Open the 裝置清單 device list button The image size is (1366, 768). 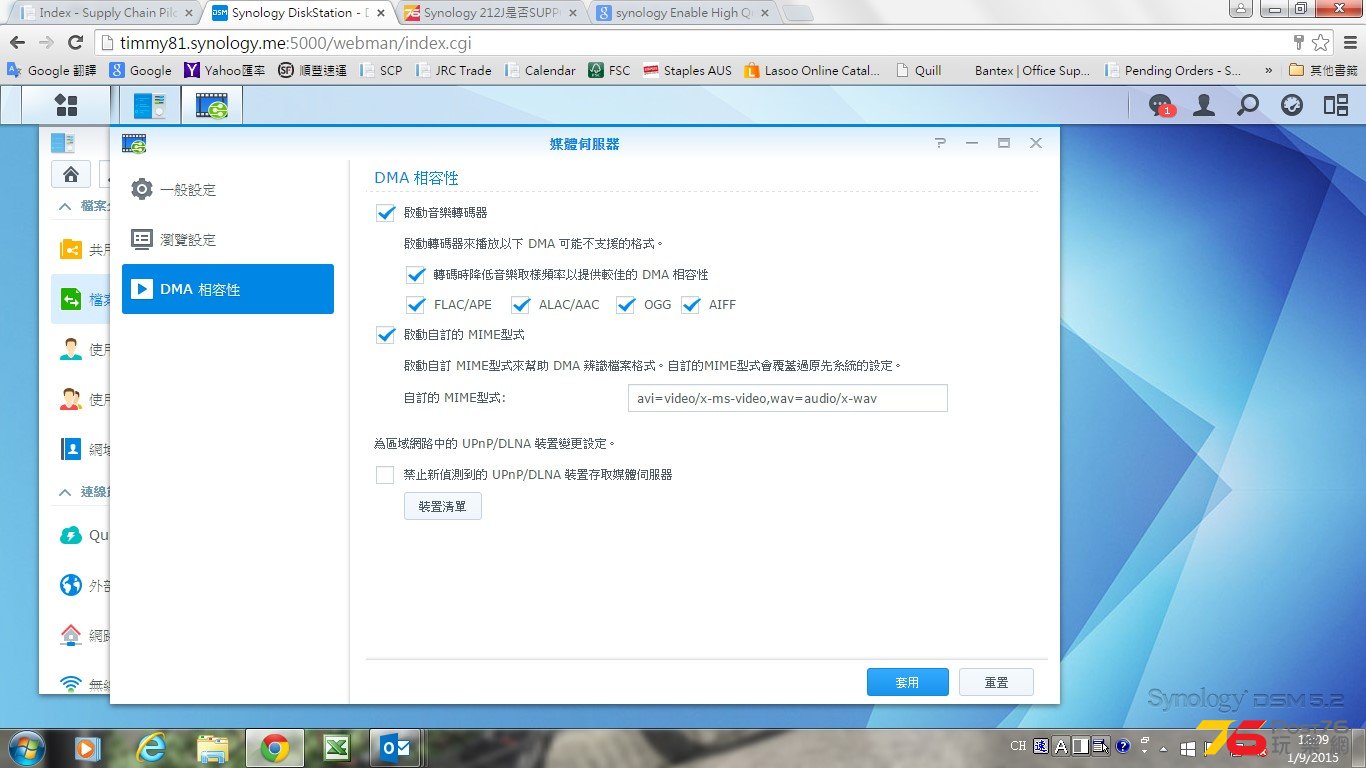coord(443,506)
